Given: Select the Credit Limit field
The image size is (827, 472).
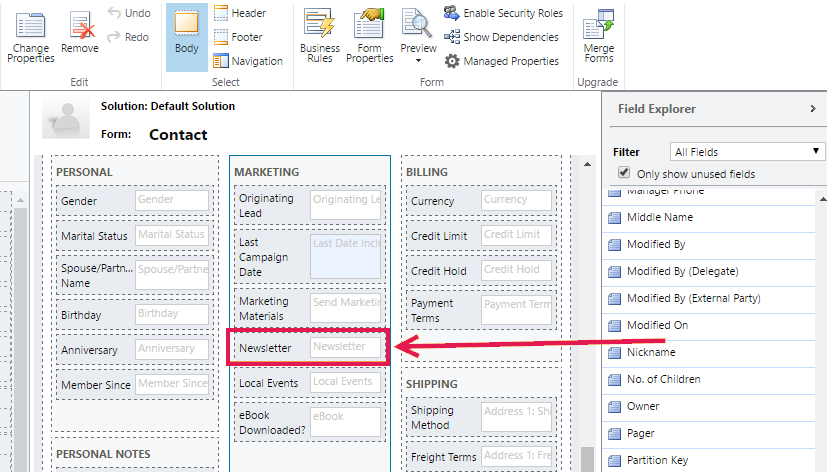Looking at the screenshot, I should [x=482, y=235].
